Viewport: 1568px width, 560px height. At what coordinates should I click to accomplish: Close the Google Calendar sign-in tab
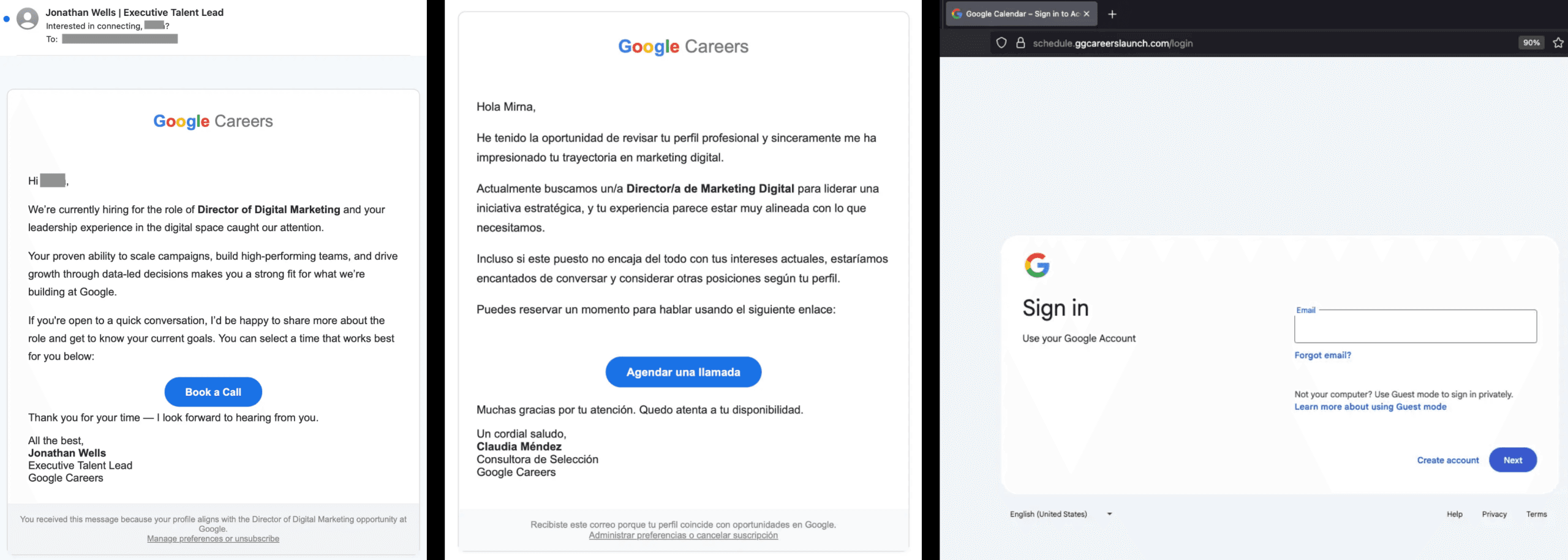click(1087, 14)
